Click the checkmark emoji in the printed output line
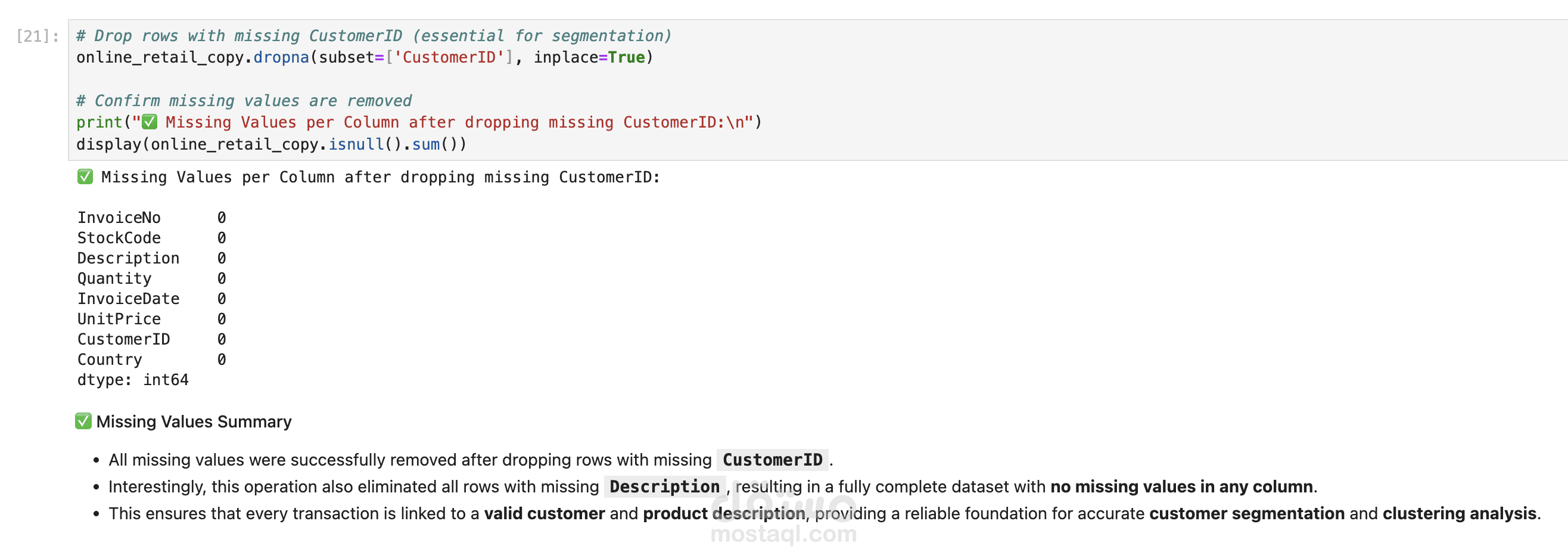The image size is (1568, 558). tap(85, 177)
